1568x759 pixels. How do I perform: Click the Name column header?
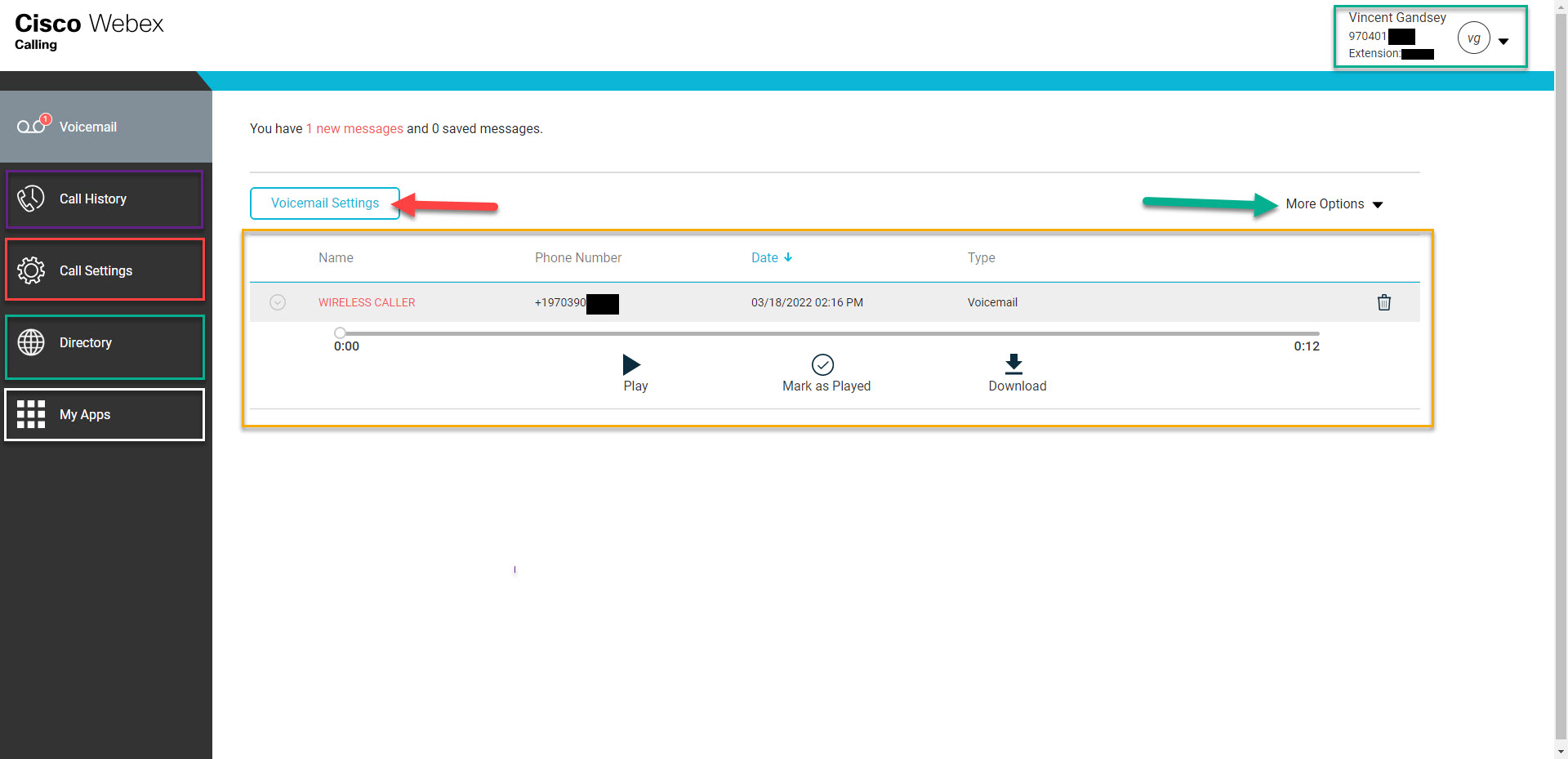point(336,257)
